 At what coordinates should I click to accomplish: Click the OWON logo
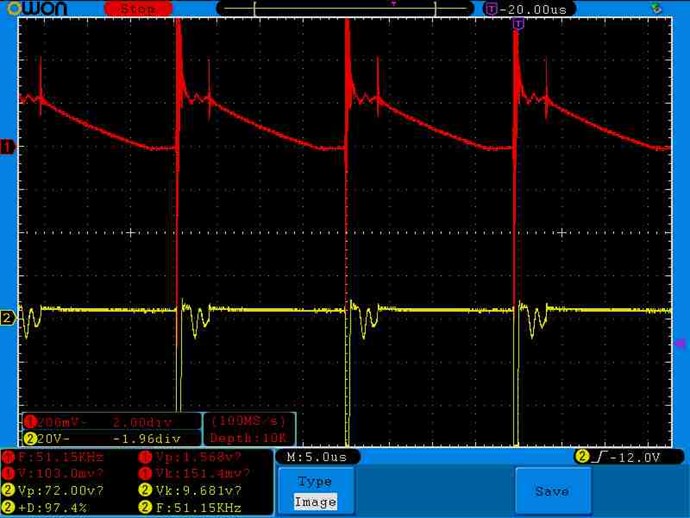click(x=37, y=8)
